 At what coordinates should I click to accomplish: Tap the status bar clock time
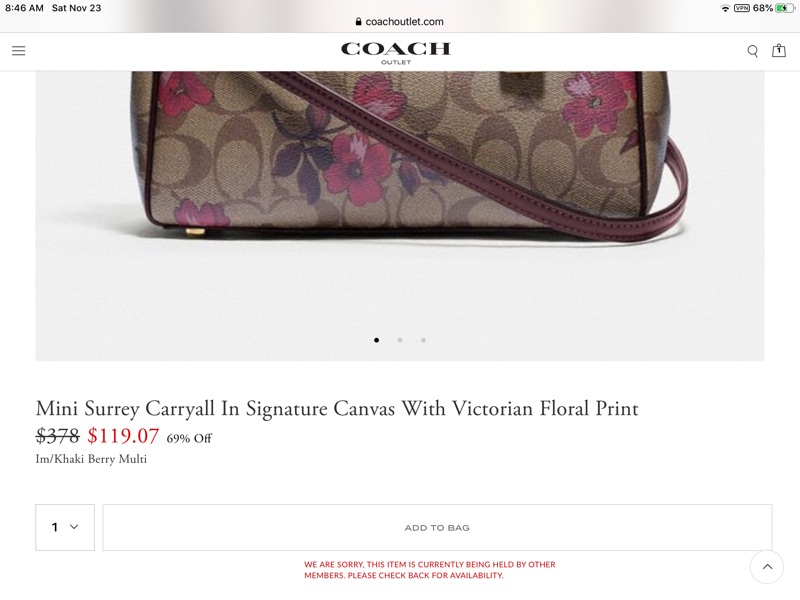point(24,8)
